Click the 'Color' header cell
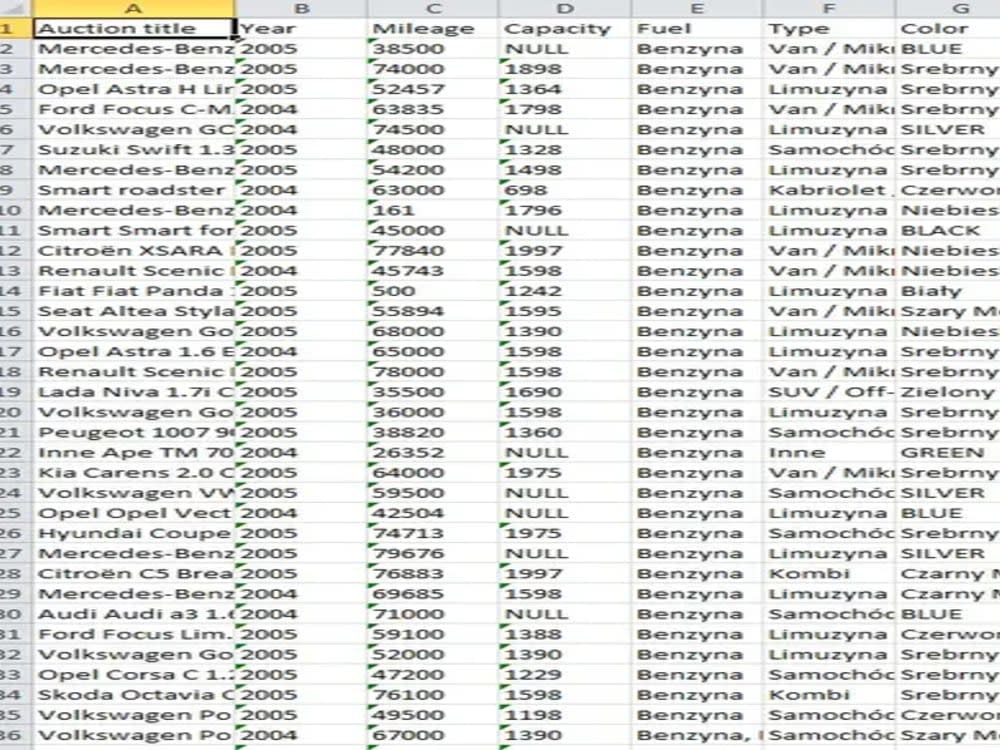 pos(948,29)
